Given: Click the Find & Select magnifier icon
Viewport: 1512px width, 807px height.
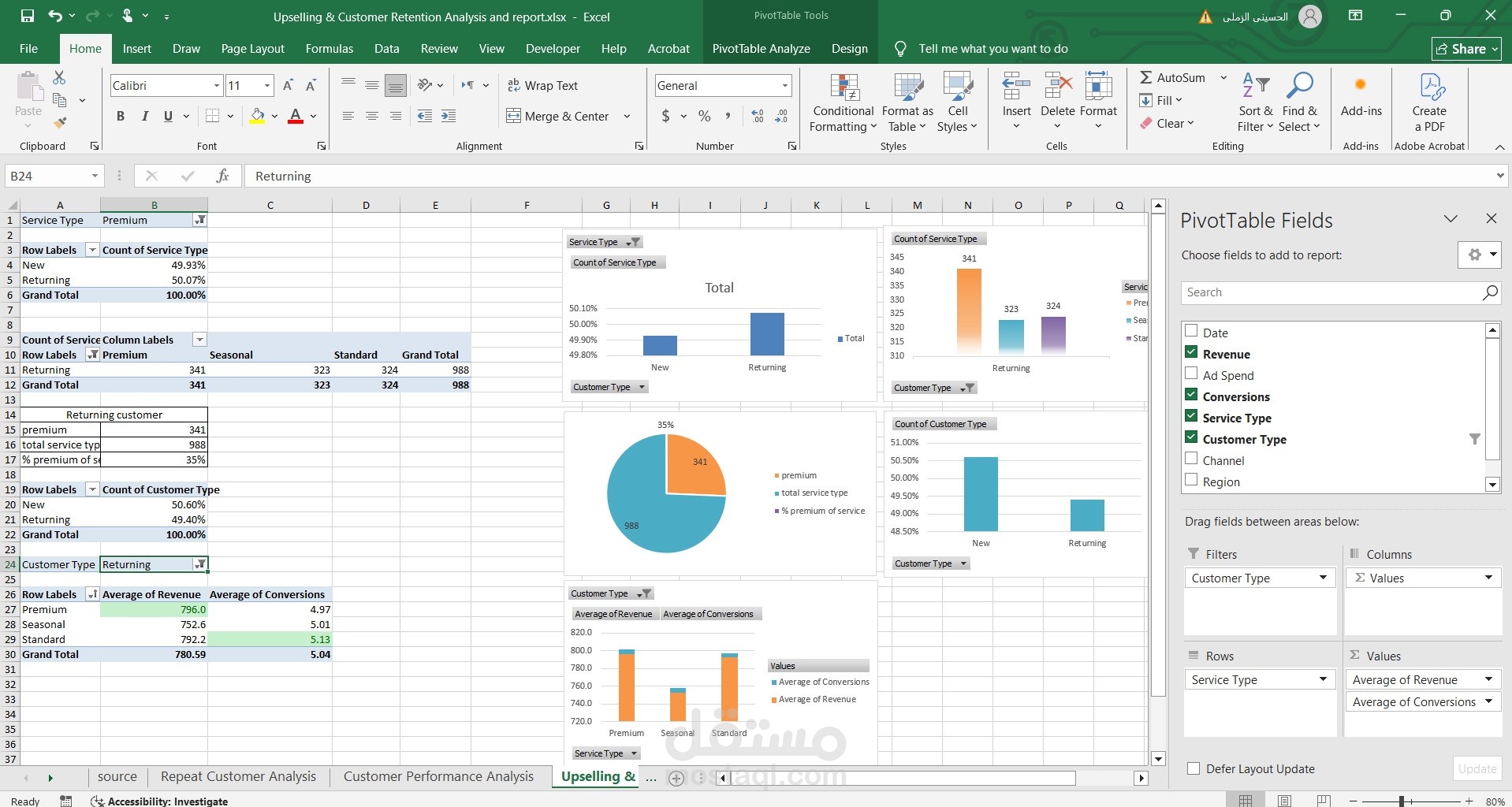Looking at the screenshot, I should coord(1299,87).
